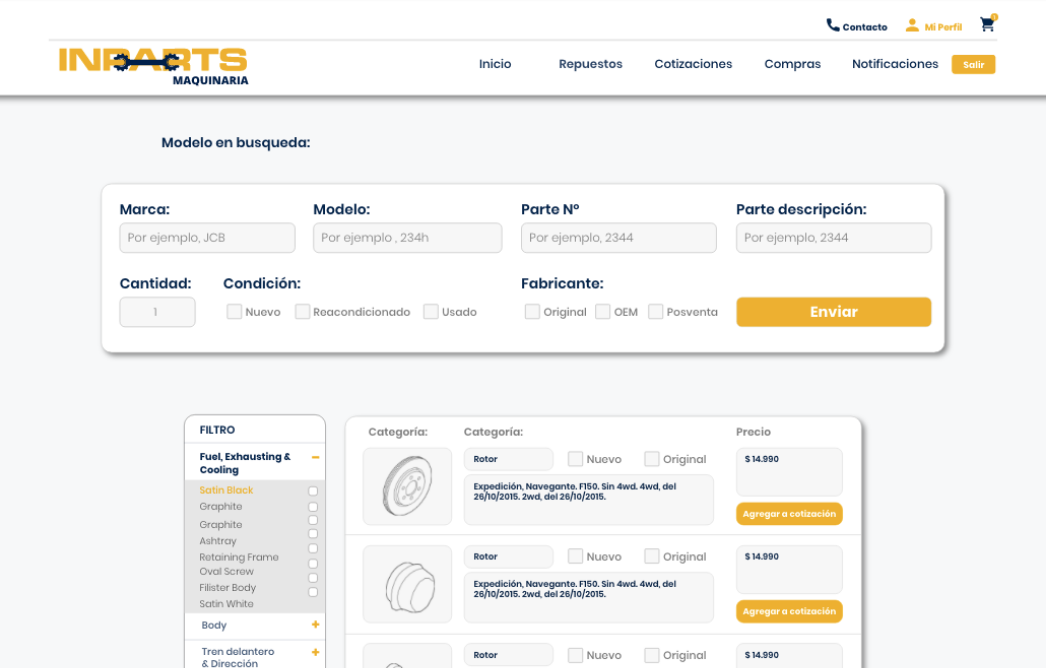Click the Contacto phone icon

point(833,26)
